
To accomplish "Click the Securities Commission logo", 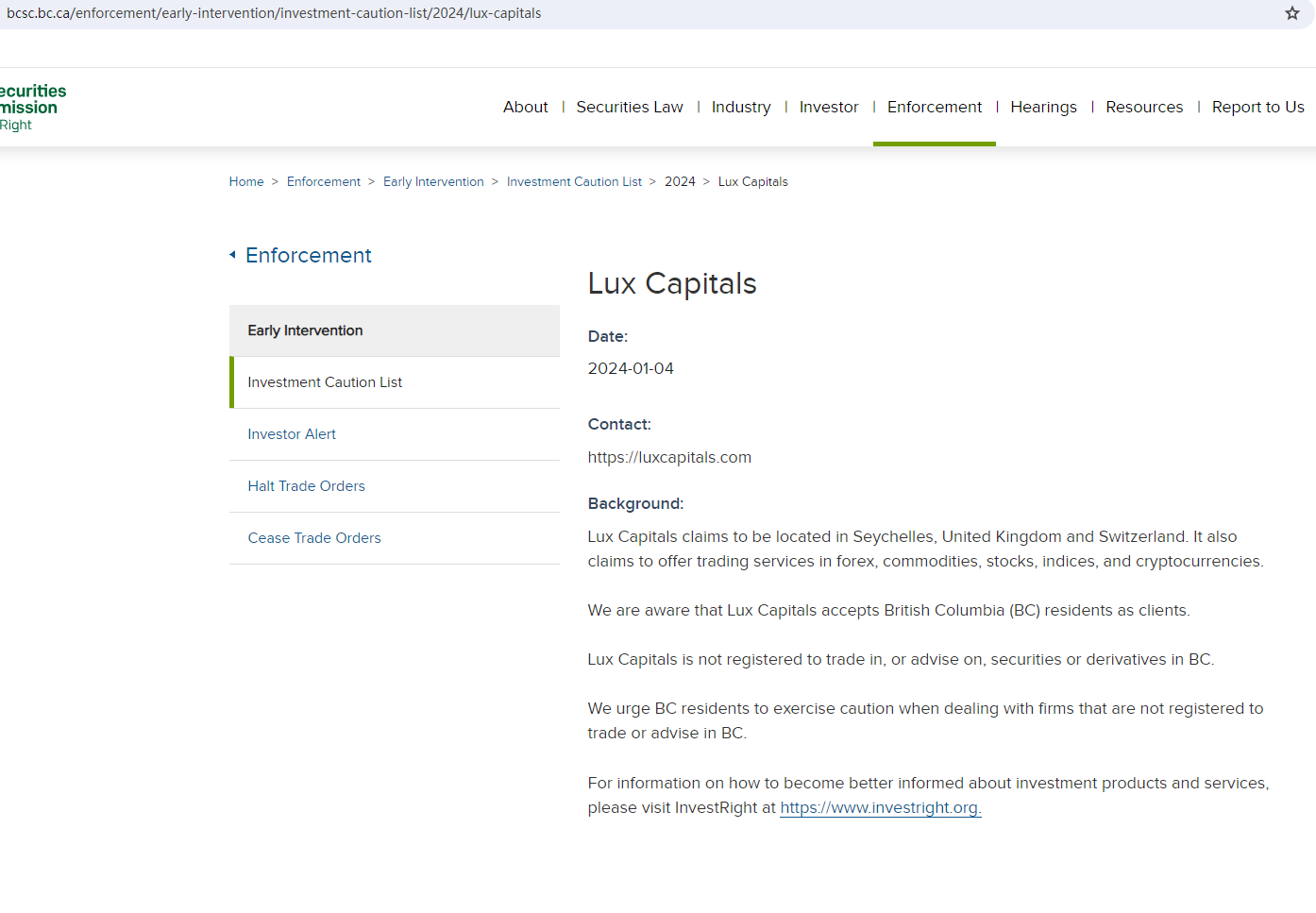I will click(x=32, y=107).
